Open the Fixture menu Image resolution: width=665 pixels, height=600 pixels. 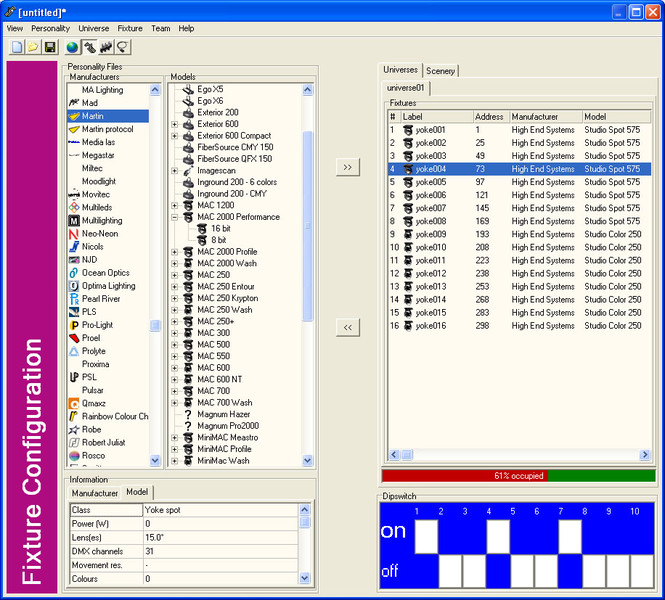tap(130, 28)
